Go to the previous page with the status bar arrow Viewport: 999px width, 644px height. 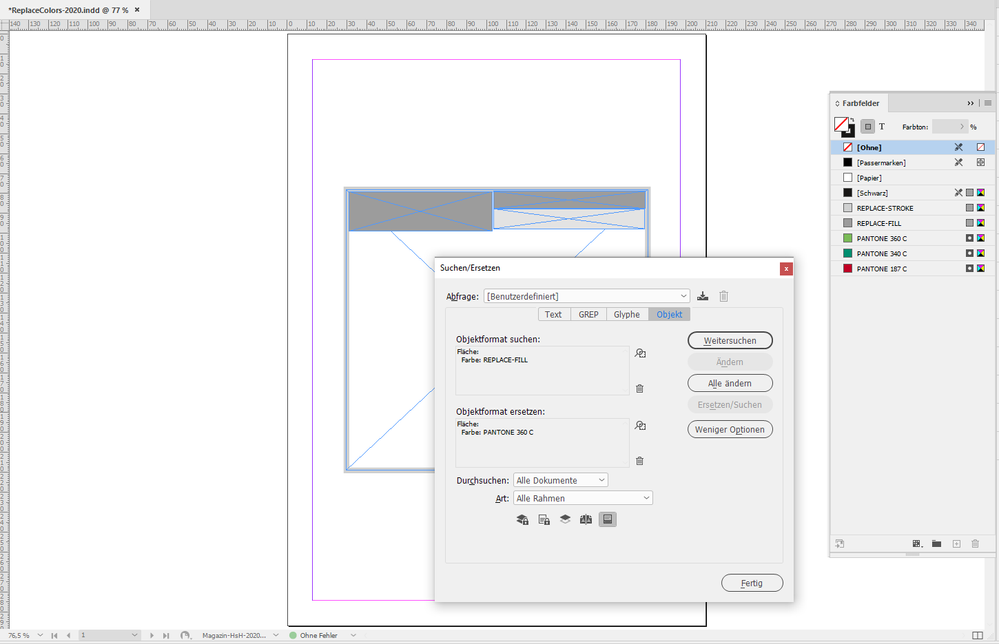tap(68, 635)
